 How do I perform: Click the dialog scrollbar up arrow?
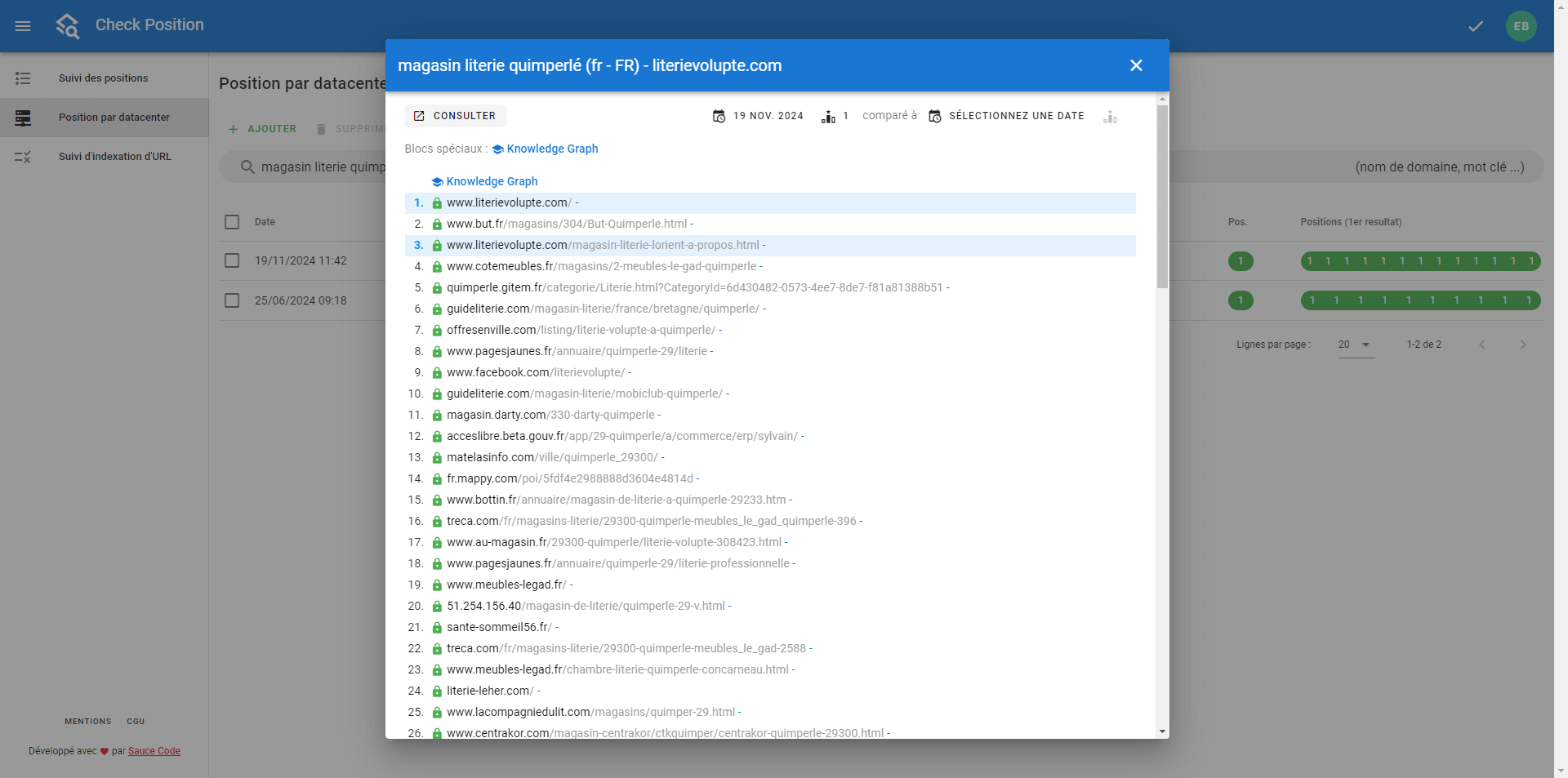pos(1162,98)
